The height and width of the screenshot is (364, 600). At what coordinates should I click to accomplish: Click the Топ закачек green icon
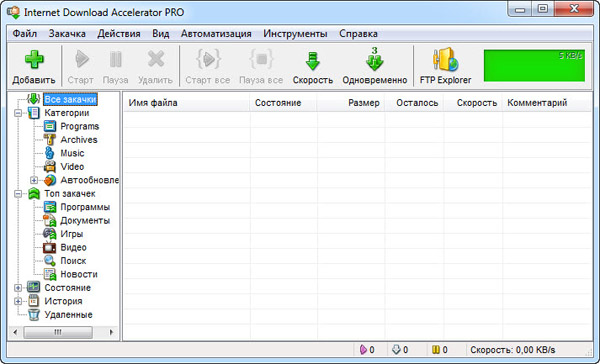pos(34,193)
